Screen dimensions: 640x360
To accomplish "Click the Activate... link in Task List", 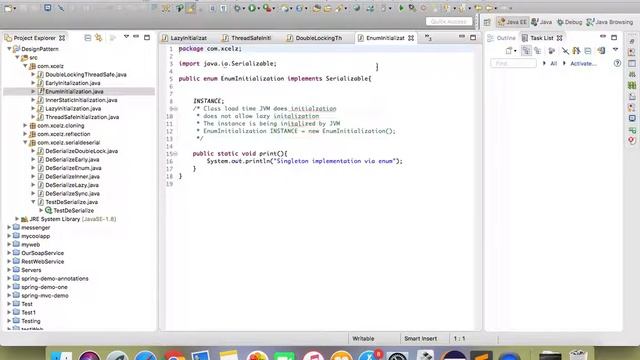I will [583, 64].
